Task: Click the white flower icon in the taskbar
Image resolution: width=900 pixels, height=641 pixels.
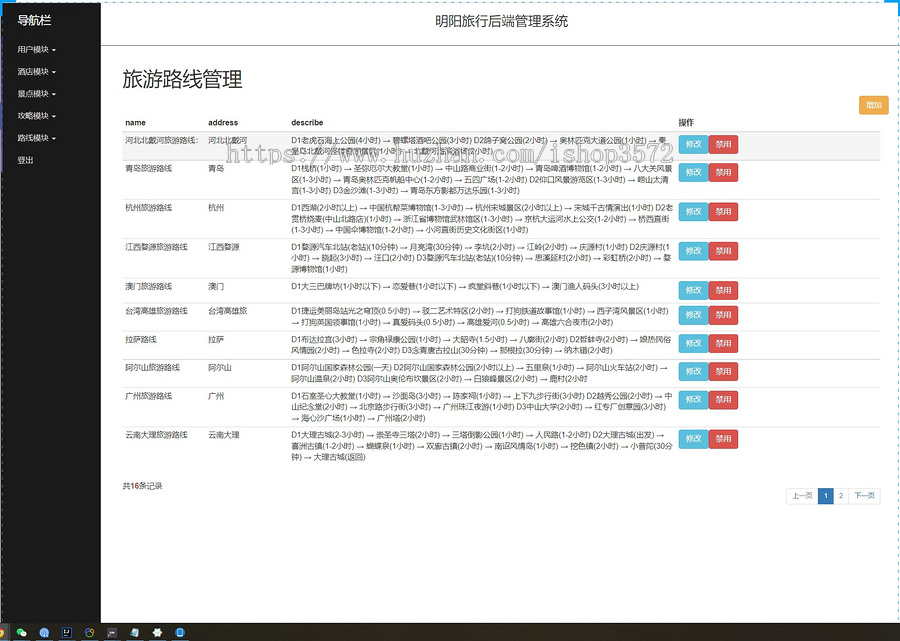Action: pos(157,632)
